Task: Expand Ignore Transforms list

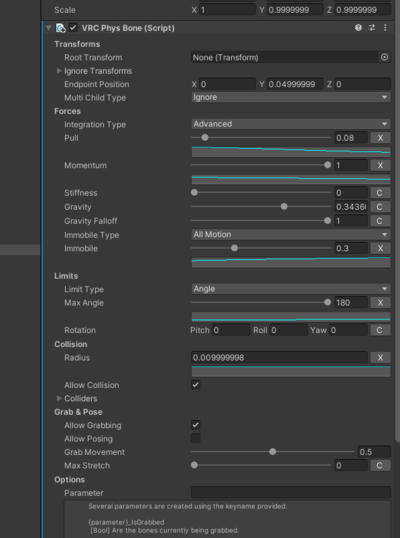Action: point(59,71)
